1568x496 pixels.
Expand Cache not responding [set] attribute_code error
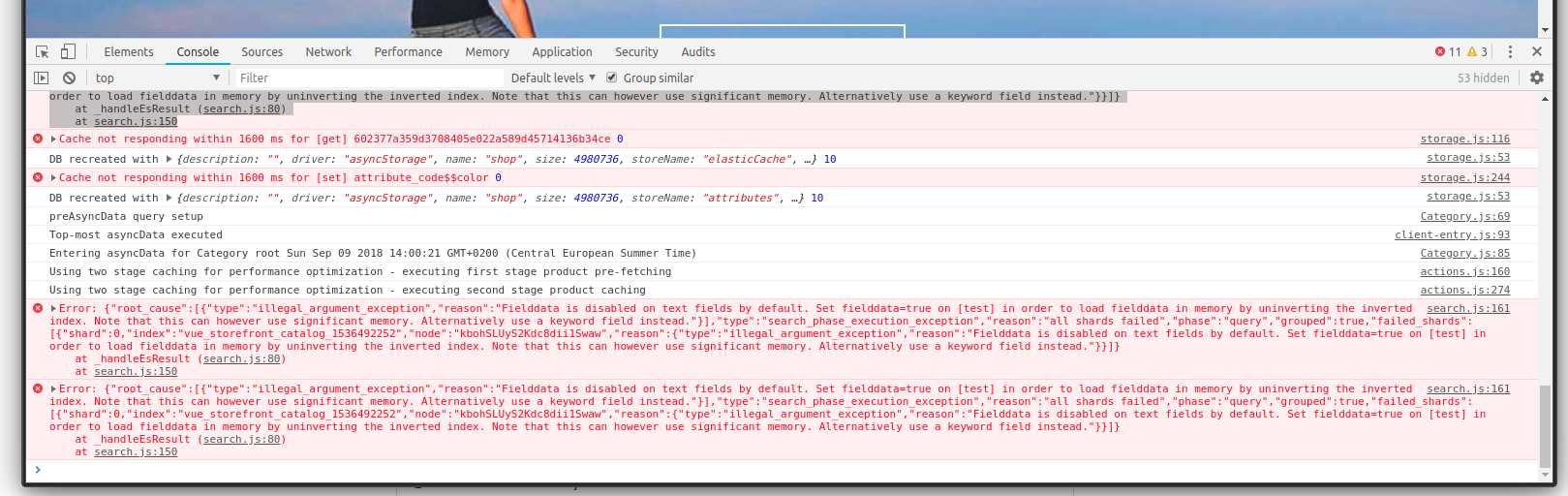point(53,177)
